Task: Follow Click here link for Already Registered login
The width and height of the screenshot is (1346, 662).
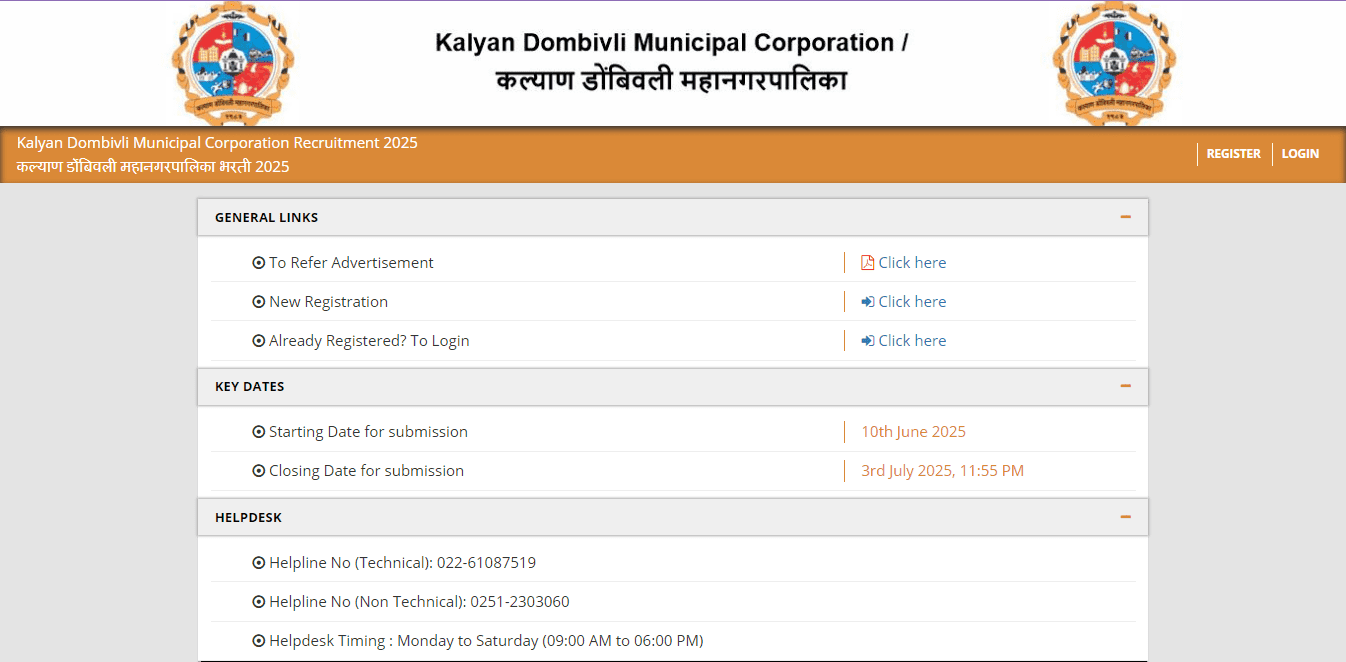Action: 912,341
